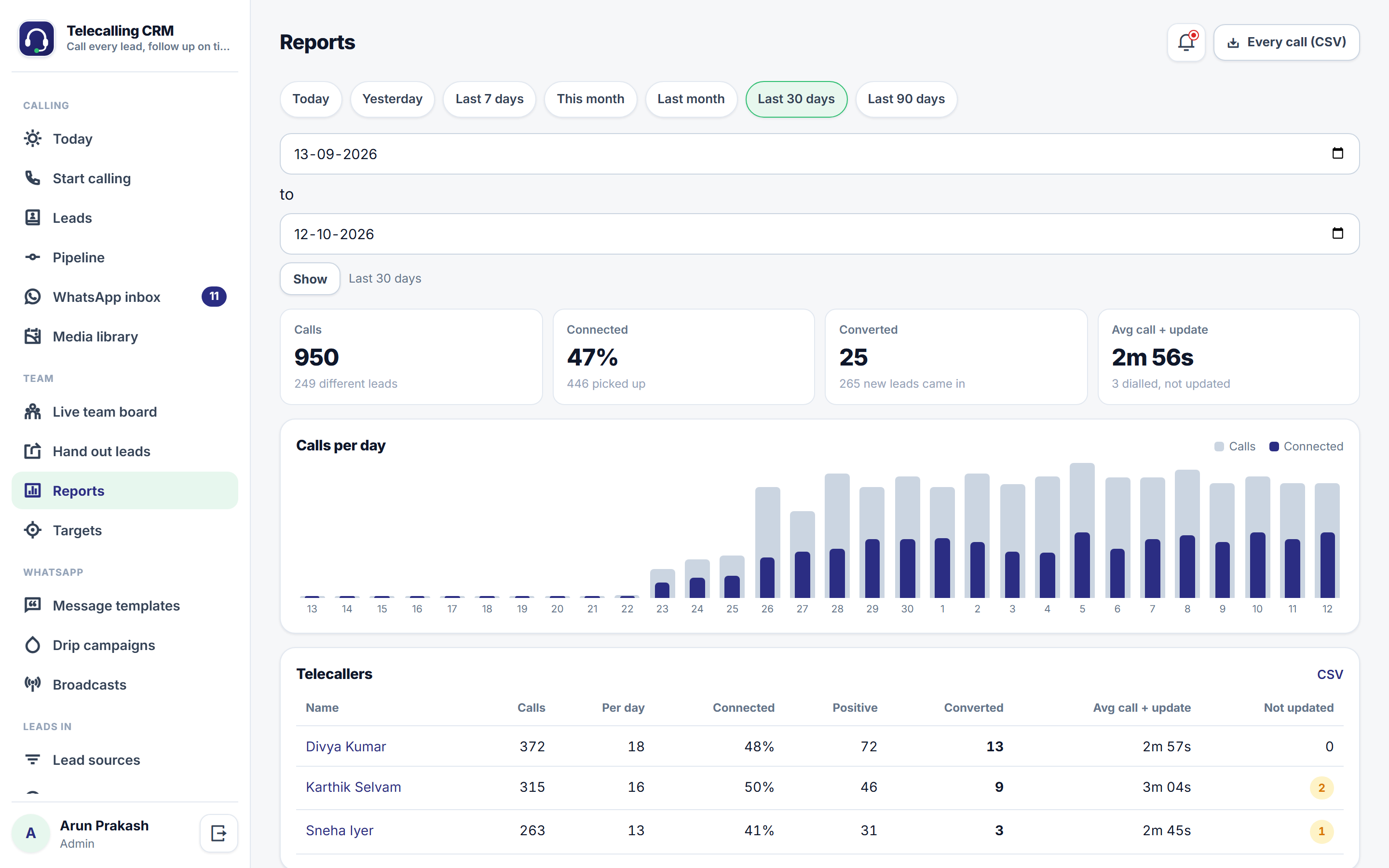Select the Yesterday date range chip

click(393, 99)
